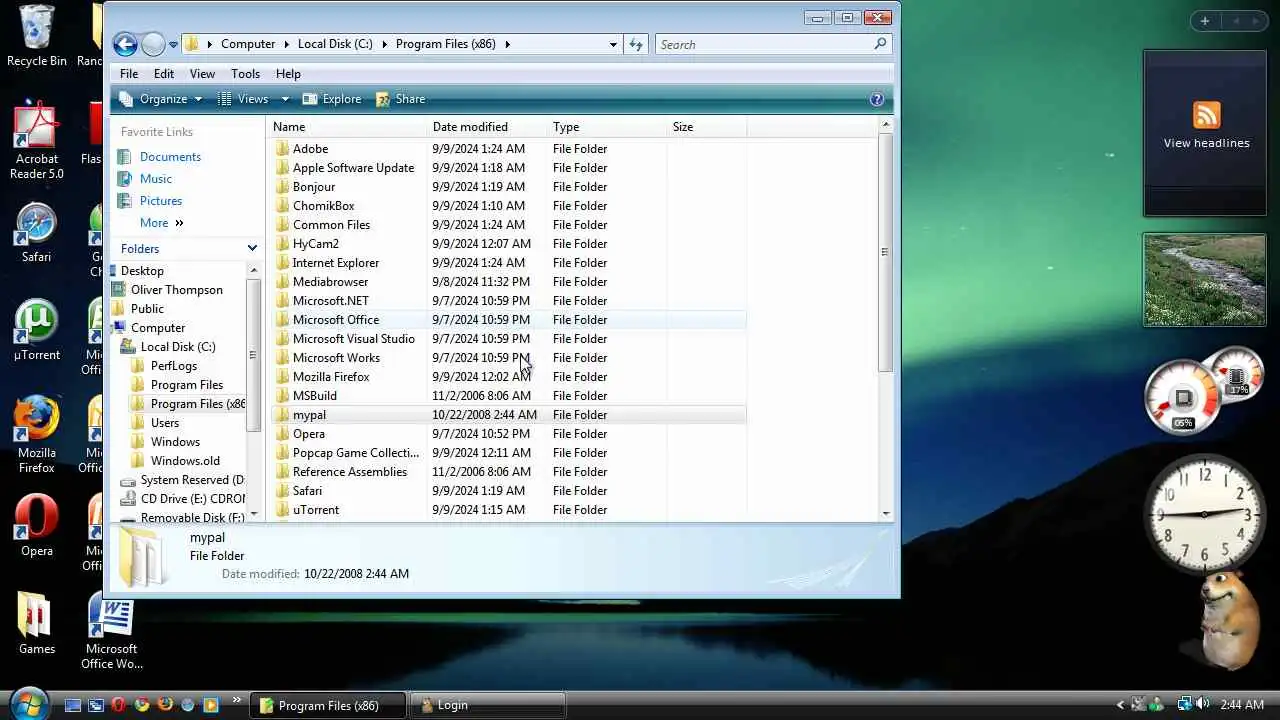Viewport: 1280px width, 720px height.
Task: Select the Mozilla Firefox folder
Action: pyautogui.click(x=331, y=377)
